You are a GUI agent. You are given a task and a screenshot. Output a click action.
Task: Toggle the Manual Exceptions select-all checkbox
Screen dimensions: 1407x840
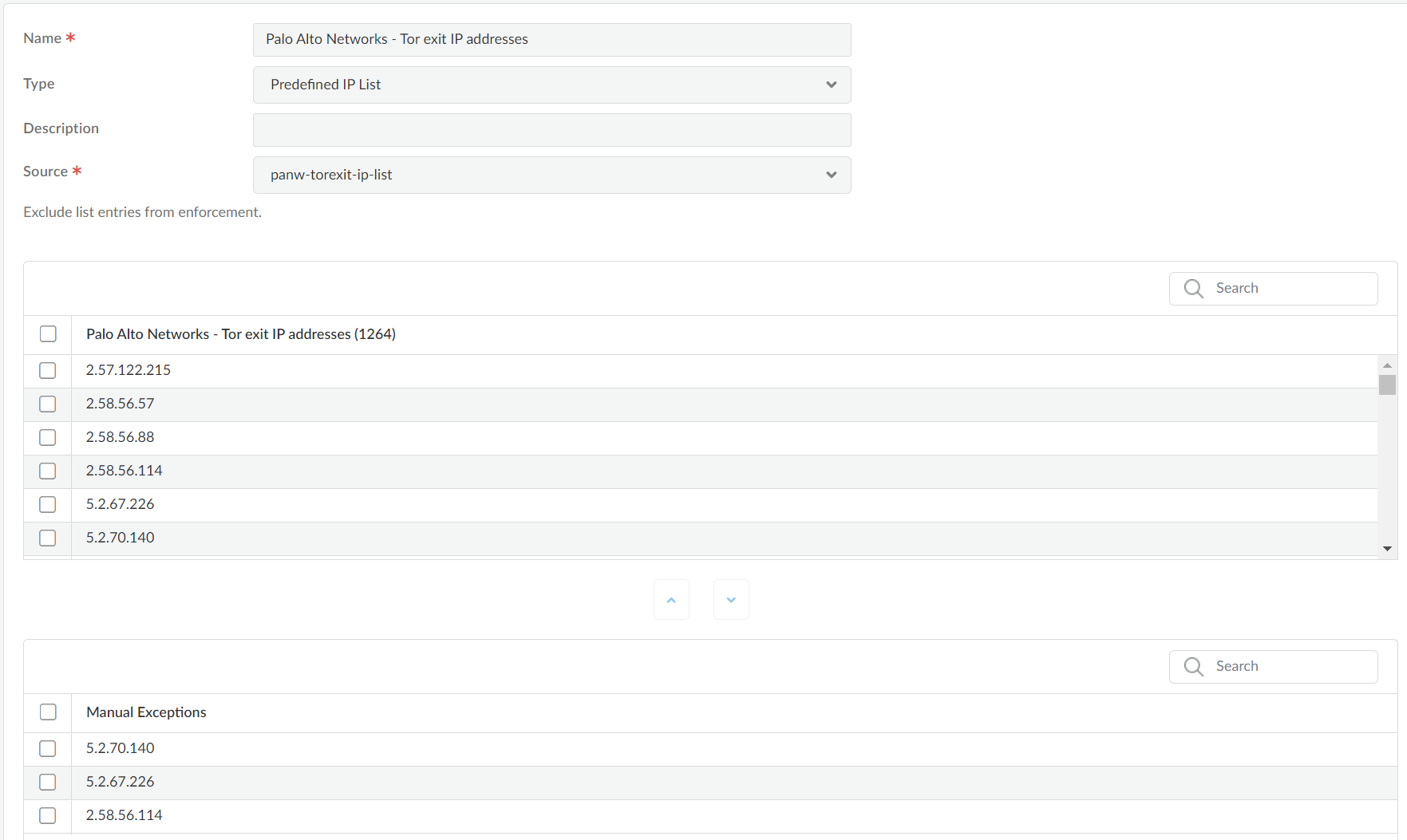pos(48,712)
